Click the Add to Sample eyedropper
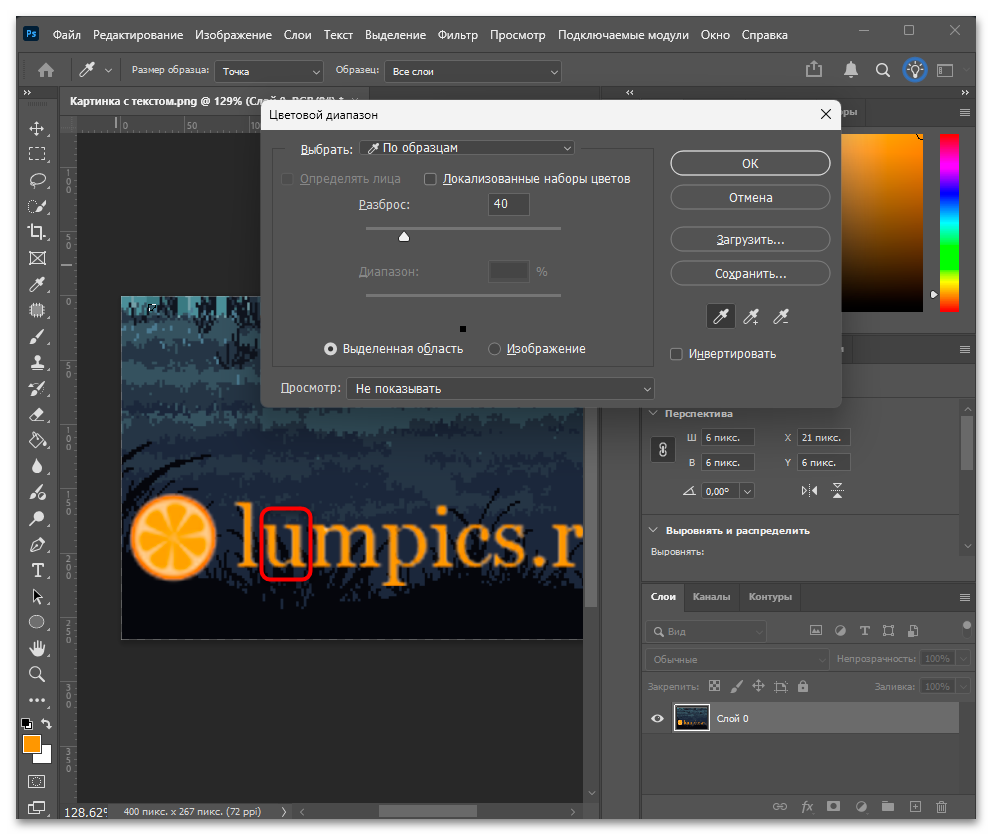 click(751, 316)
